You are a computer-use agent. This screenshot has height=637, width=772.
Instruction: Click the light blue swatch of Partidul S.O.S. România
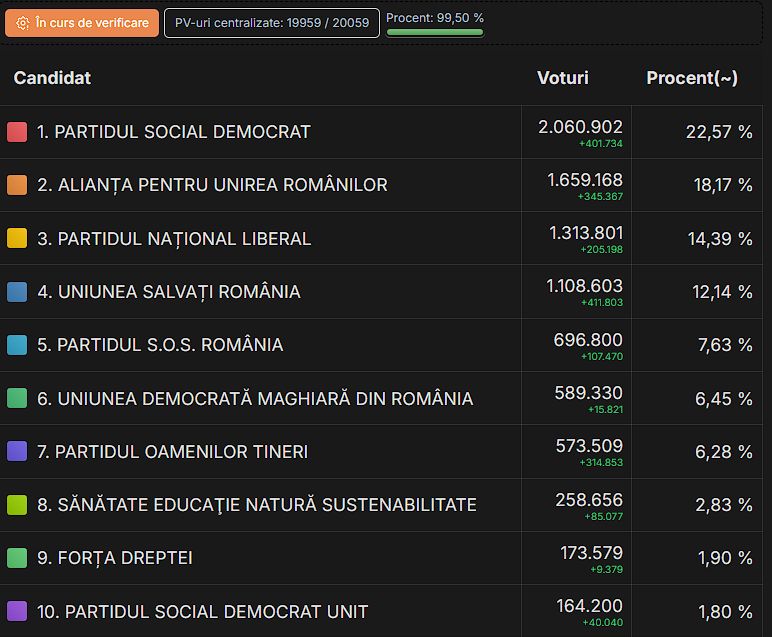[x=17, y=345]
